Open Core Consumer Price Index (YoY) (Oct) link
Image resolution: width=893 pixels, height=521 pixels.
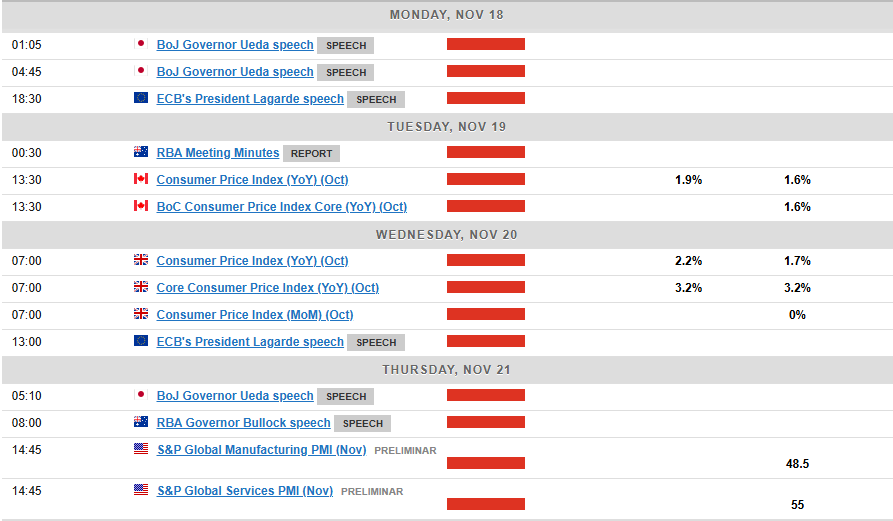point(267,288)
